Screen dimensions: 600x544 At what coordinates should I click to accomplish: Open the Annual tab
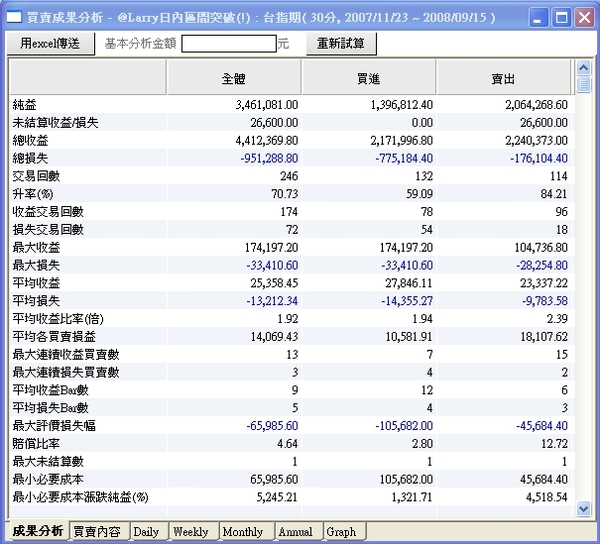pos(295,531)
